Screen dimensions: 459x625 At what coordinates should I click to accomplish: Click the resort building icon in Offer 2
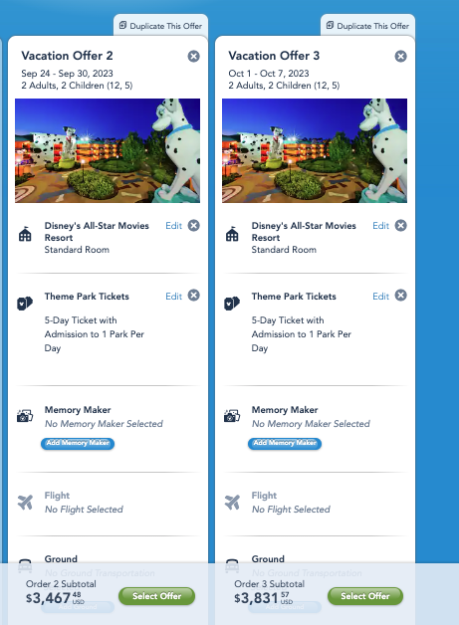[25, 234]
